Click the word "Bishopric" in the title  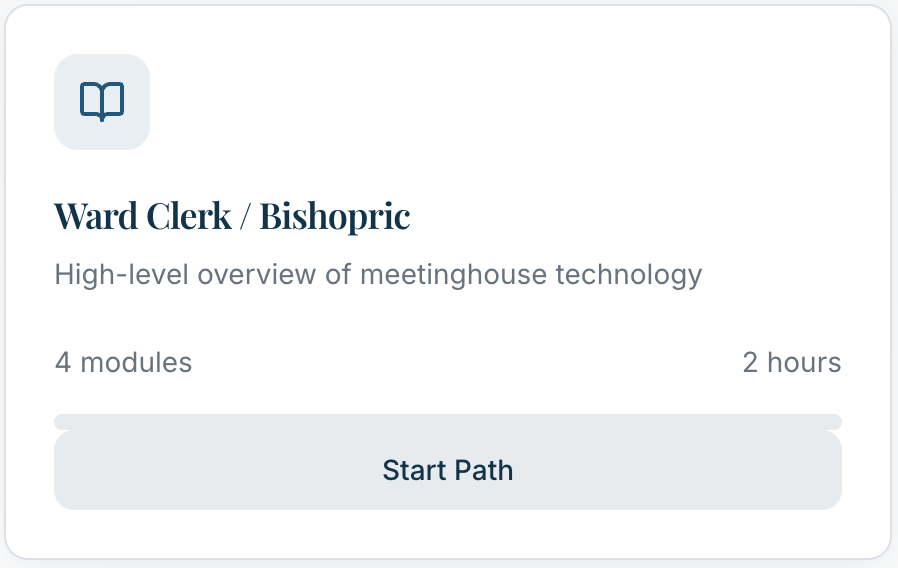click(x=335, y=216)
